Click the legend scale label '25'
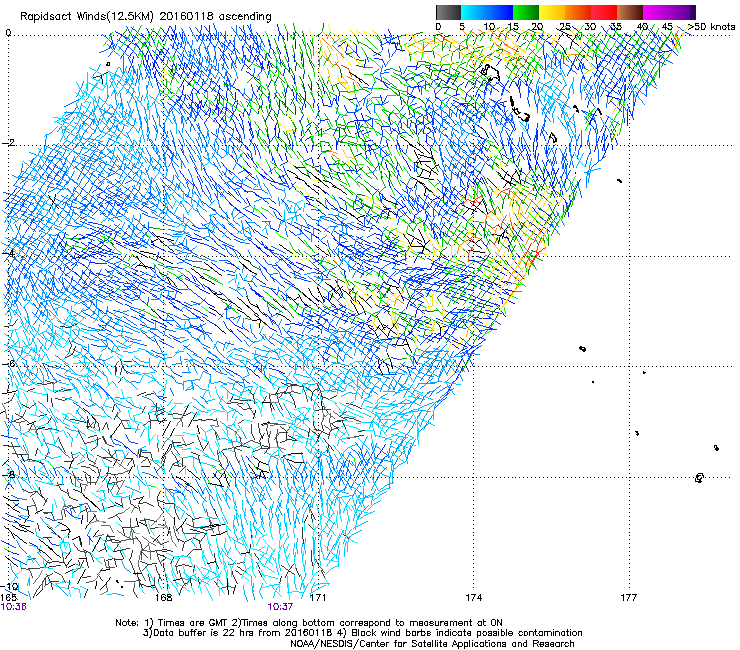740x650 pixels. 565,27
